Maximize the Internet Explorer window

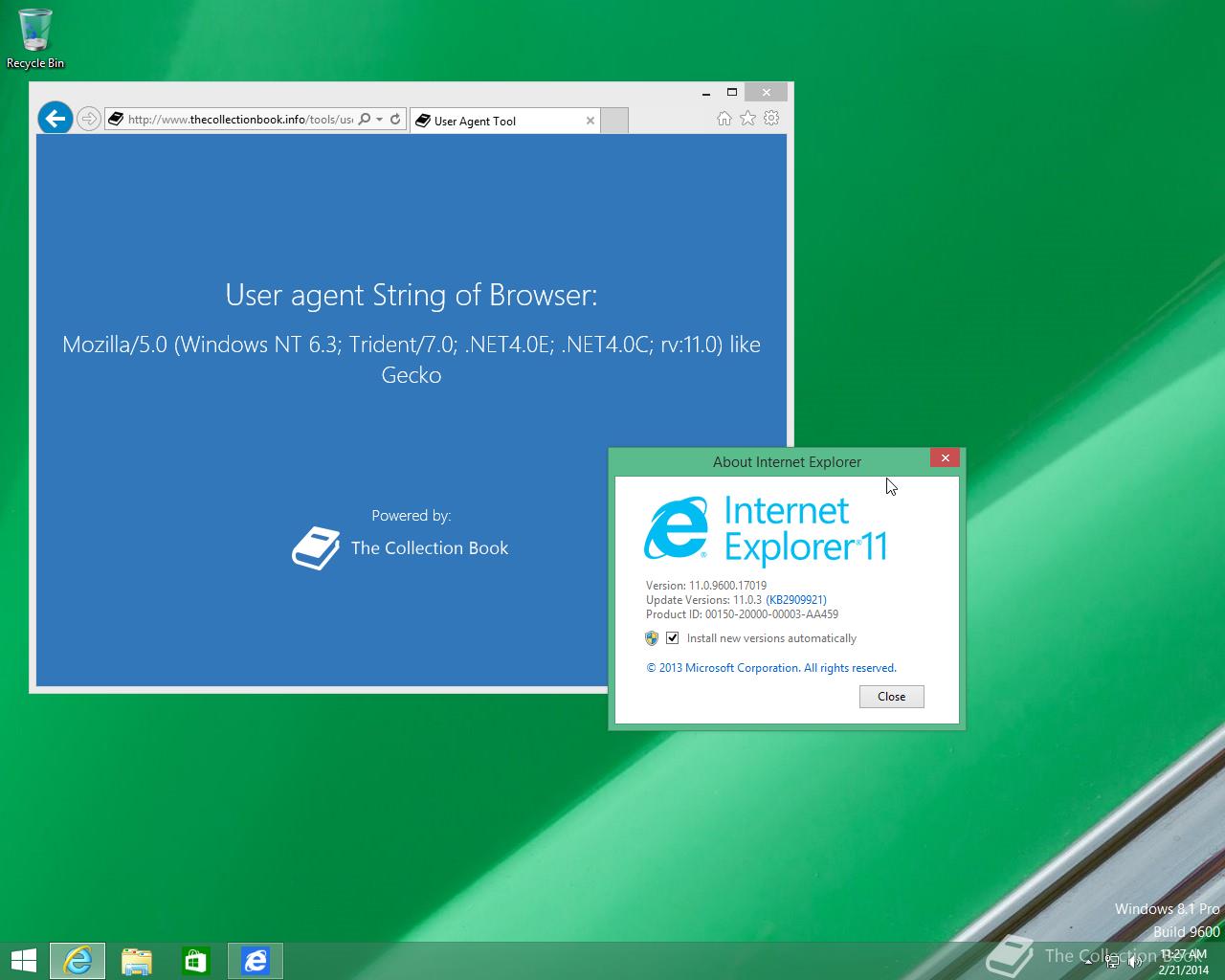coord(732,93)
